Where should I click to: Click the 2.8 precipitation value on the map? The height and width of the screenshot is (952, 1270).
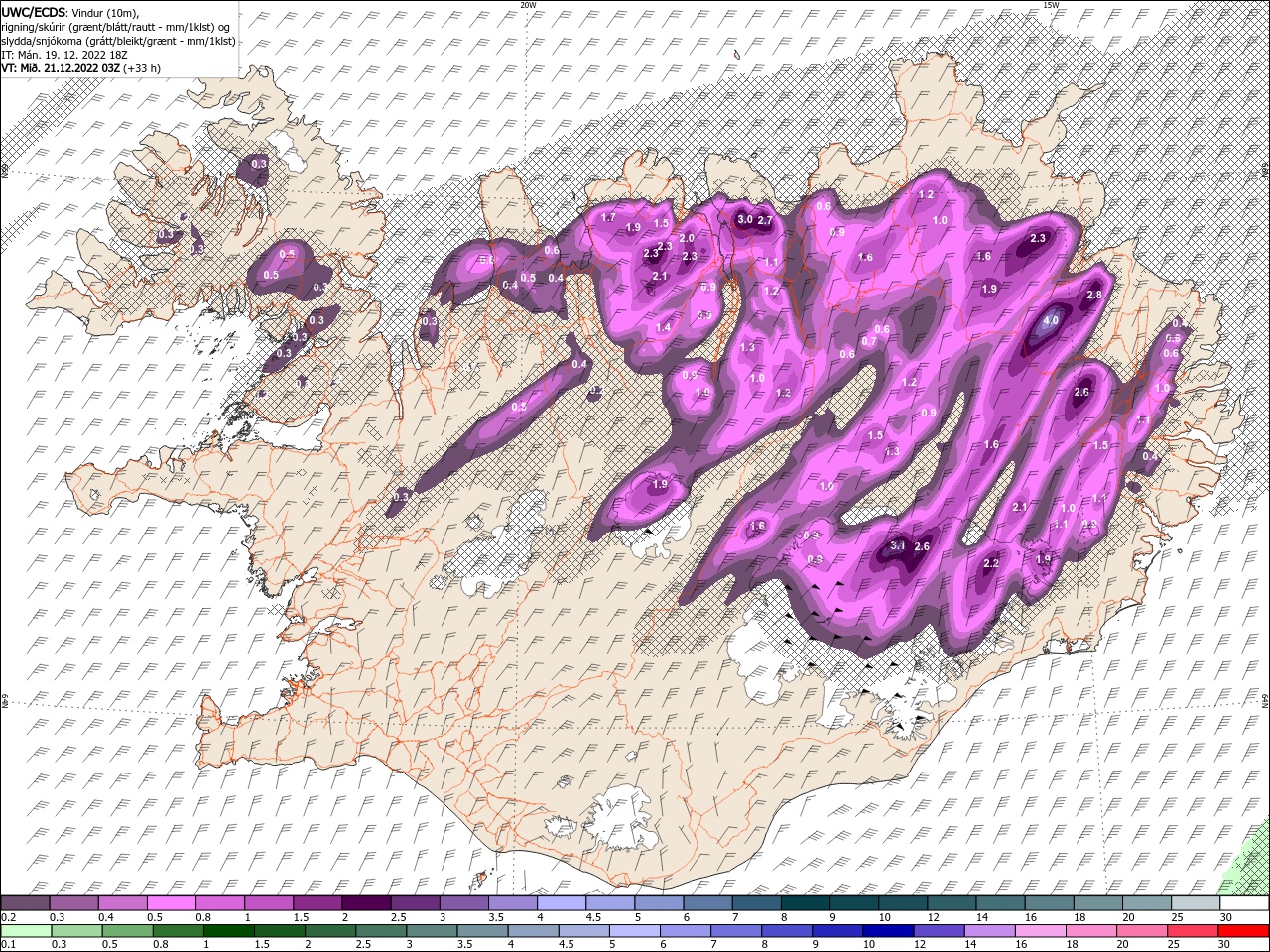[x=1095, y=296]
